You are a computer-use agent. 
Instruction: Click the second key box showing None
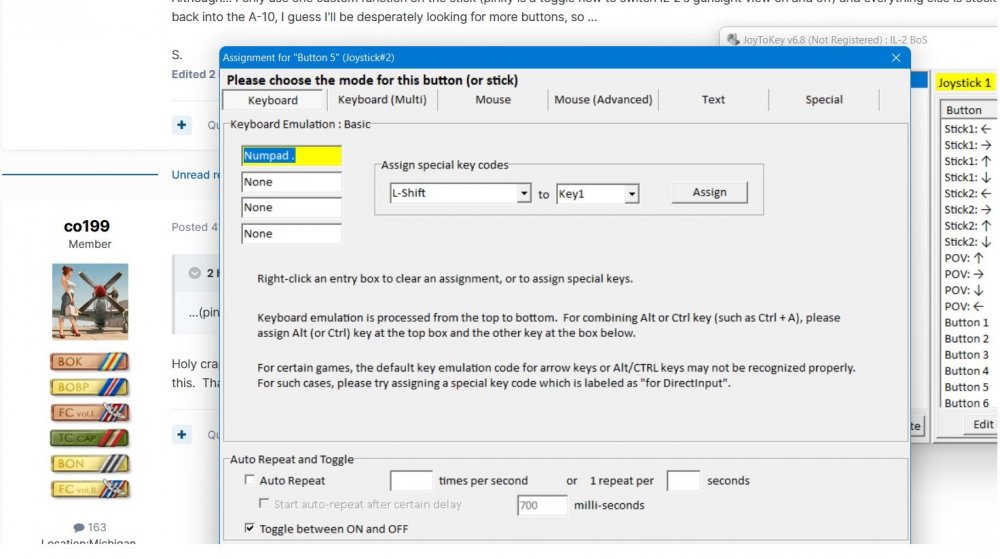pyautogui.click(x=291, y=182)
